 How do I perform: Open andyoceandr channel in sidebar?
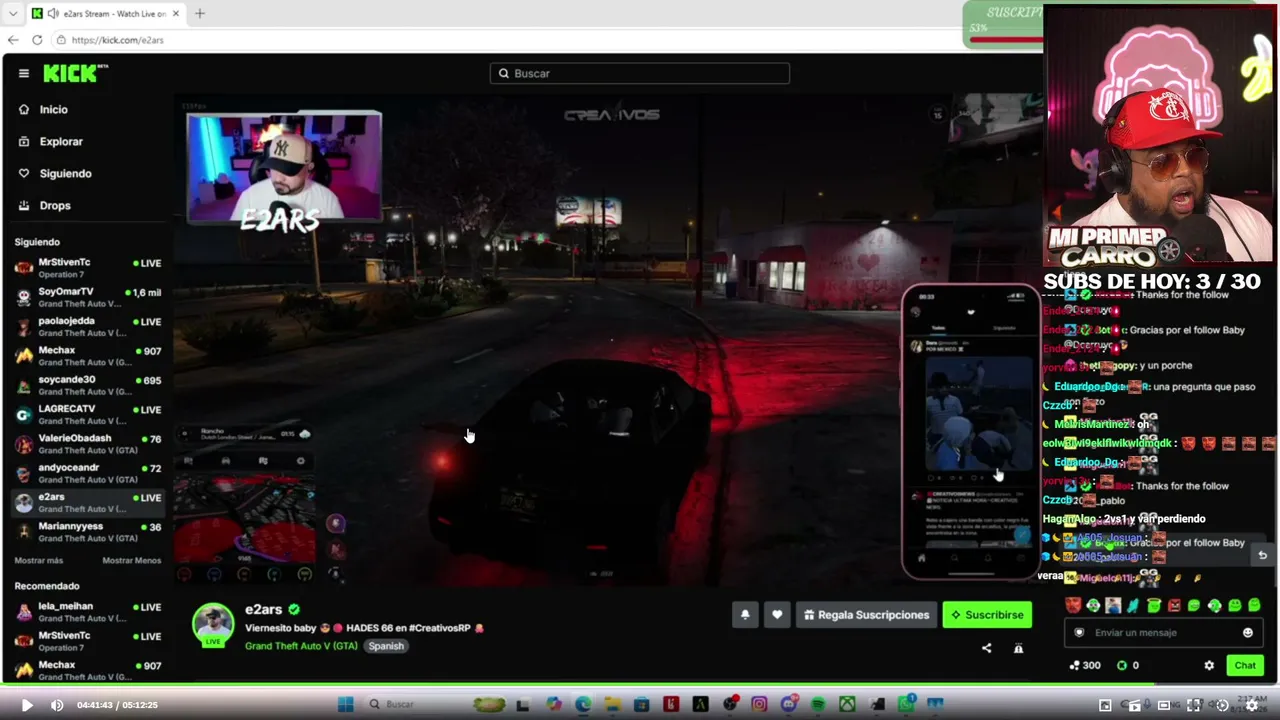(x=88, y=473)
